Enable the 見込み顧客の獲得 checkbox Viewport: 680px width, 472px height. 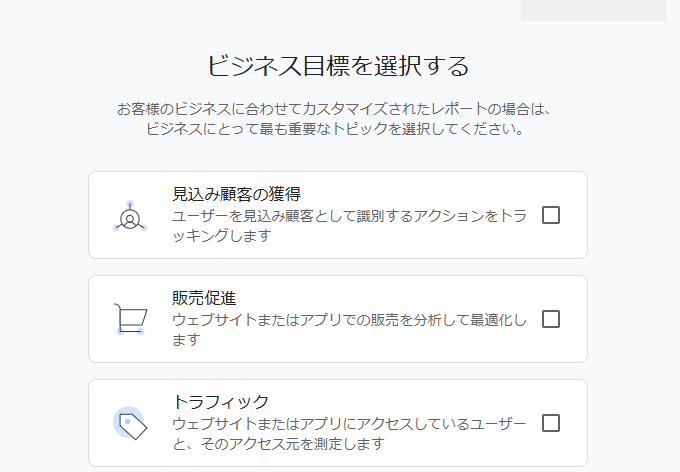tap(551, 215)
